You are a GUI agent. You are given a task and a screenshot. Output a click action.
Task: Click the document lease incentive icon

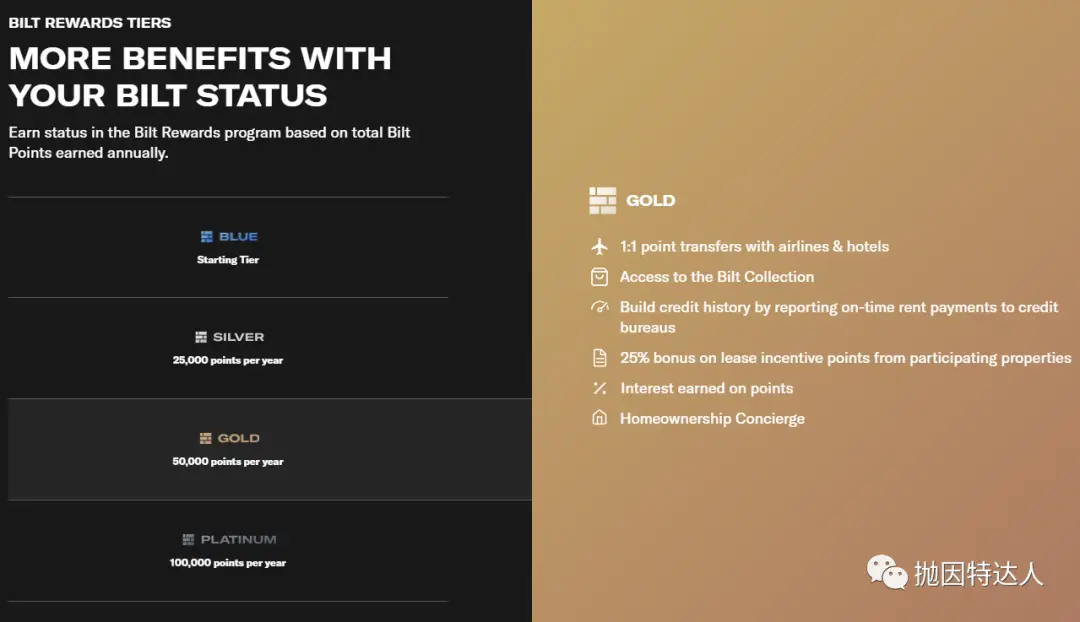tap(600, 358)
